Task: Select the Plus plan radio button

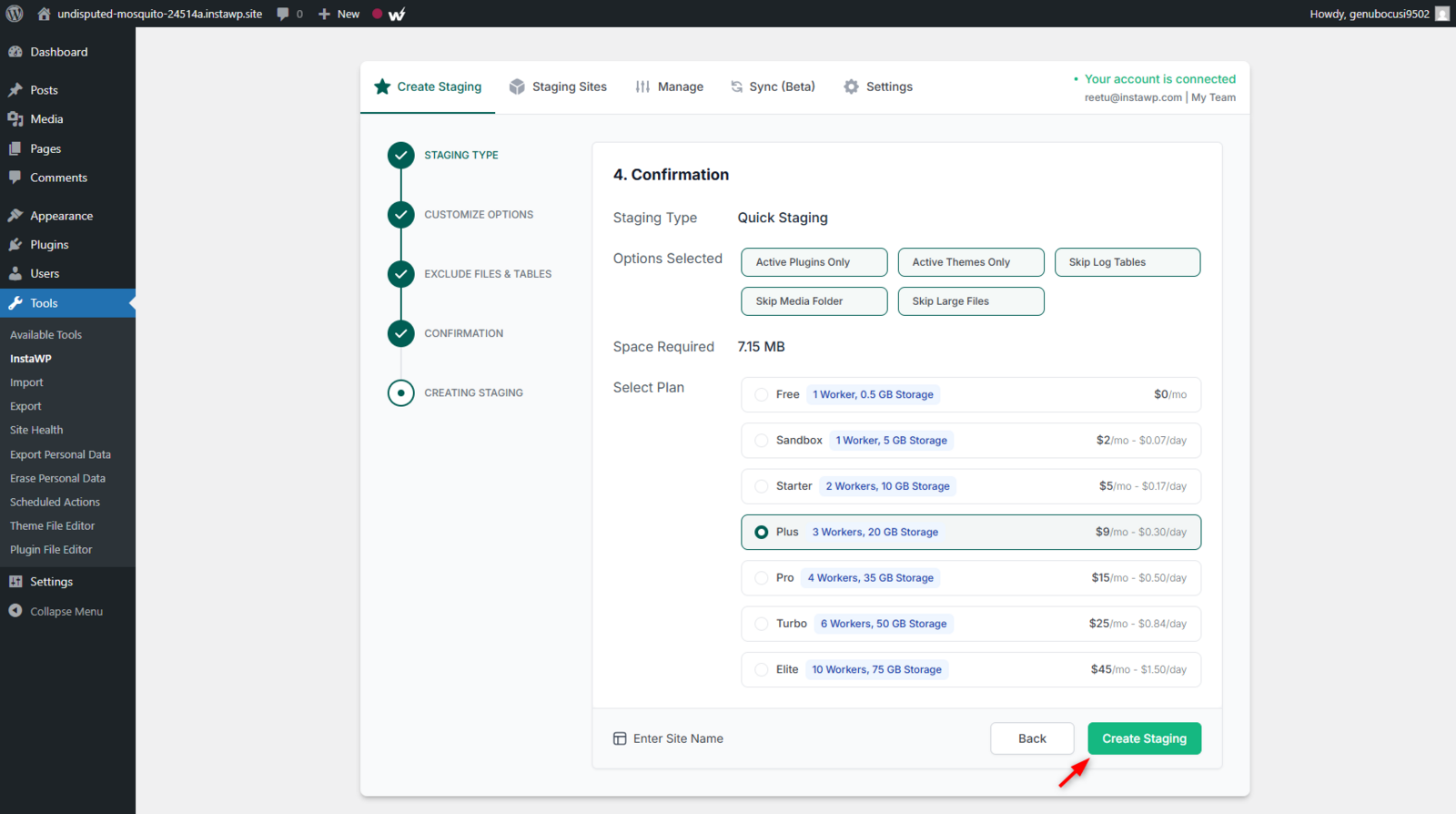Action: [x=762, y=533]
